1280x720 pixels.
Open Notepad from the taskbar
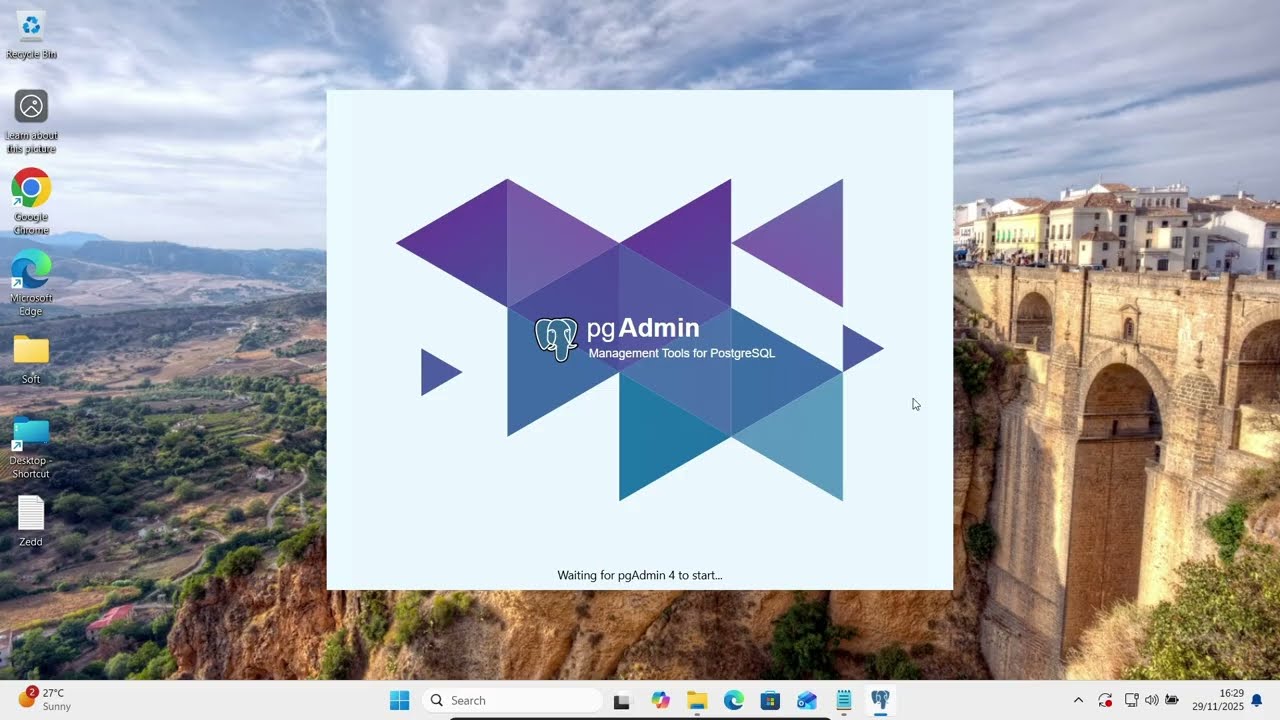844,700
